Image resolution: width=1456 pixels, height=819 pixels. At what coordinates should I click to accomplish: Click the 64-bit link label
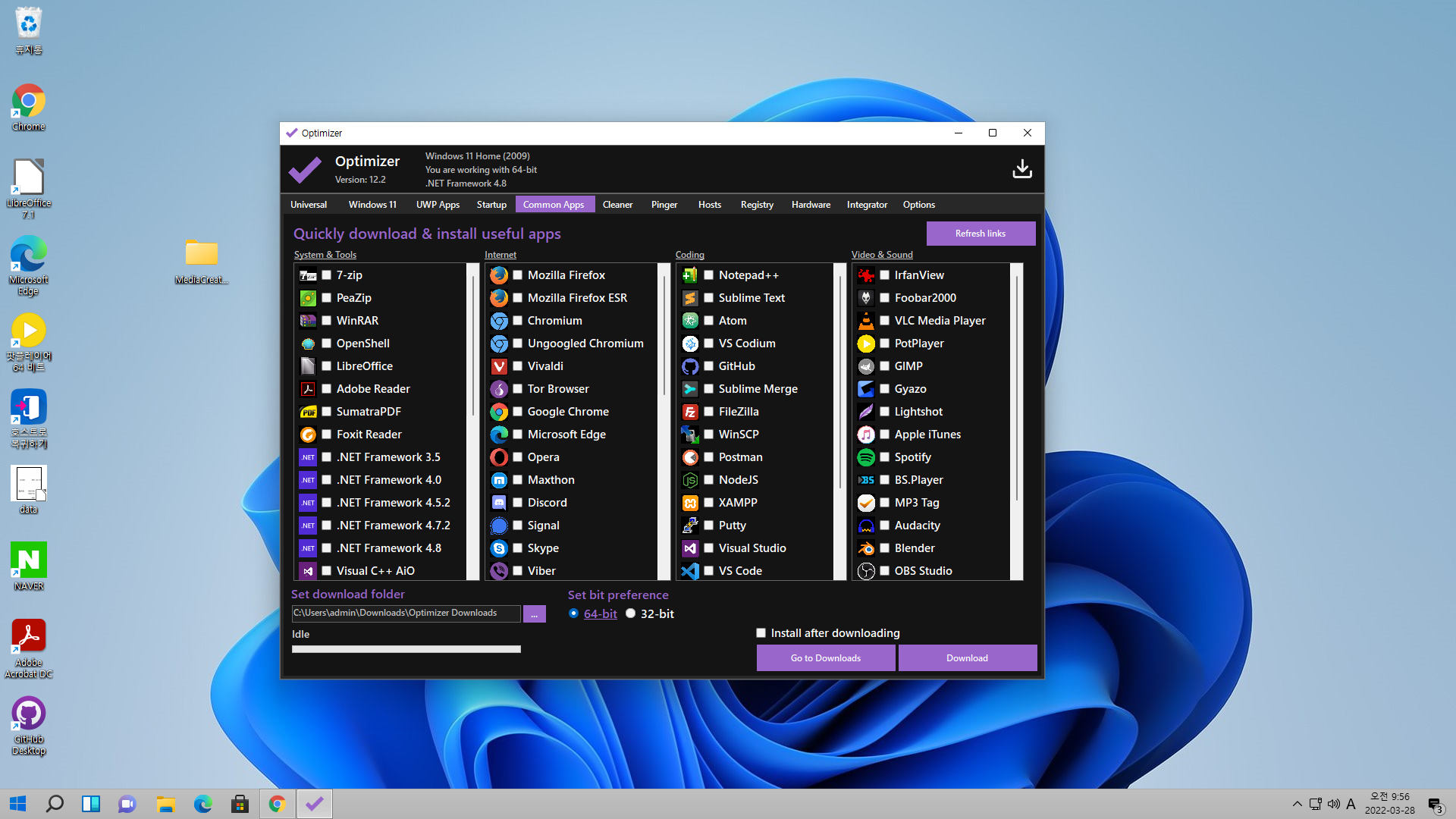tap(601, 614)
